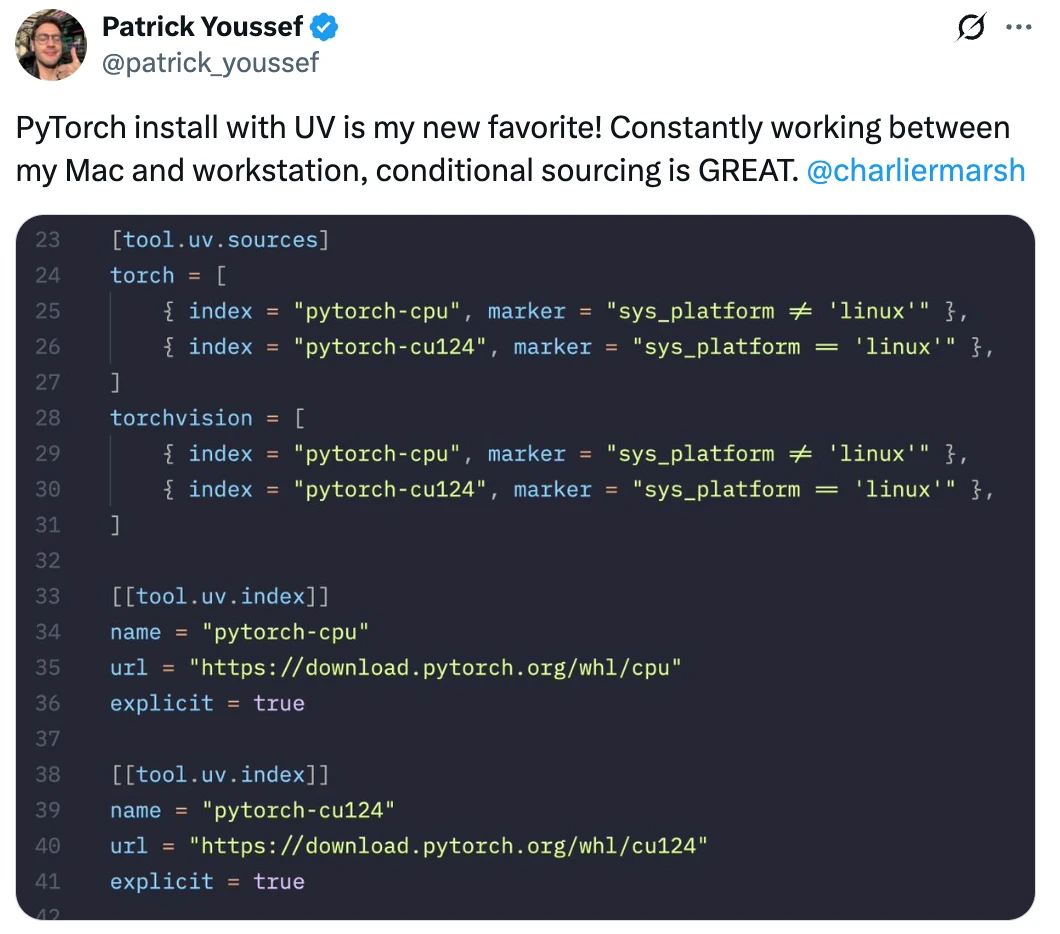Screen dimensions: 1060x934
Task: Open Patrick Youssef's profile picture
Action: click(51, 45)
